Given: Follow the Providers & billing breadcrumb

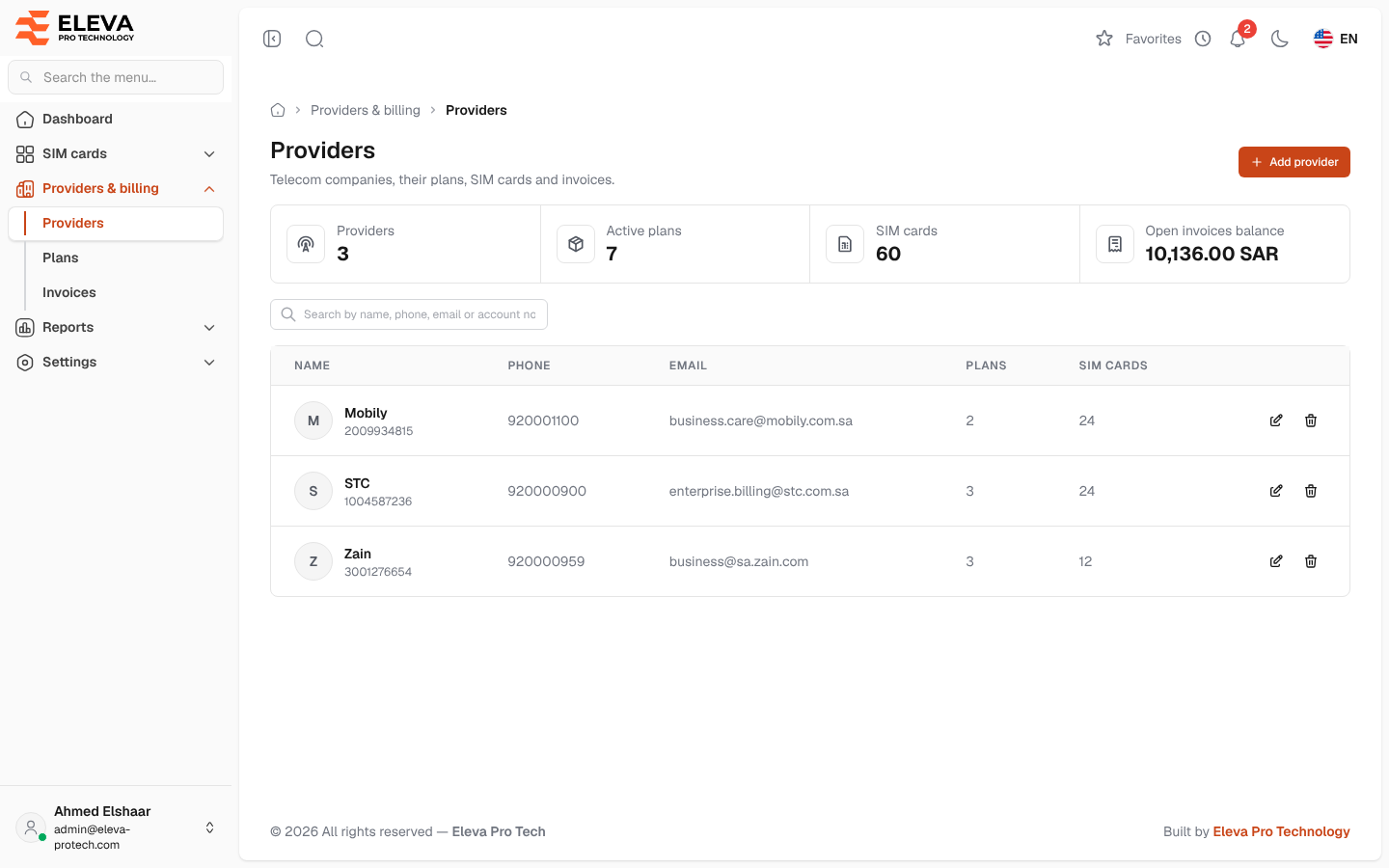Looking at the screenshot, I should coord(366,110).
